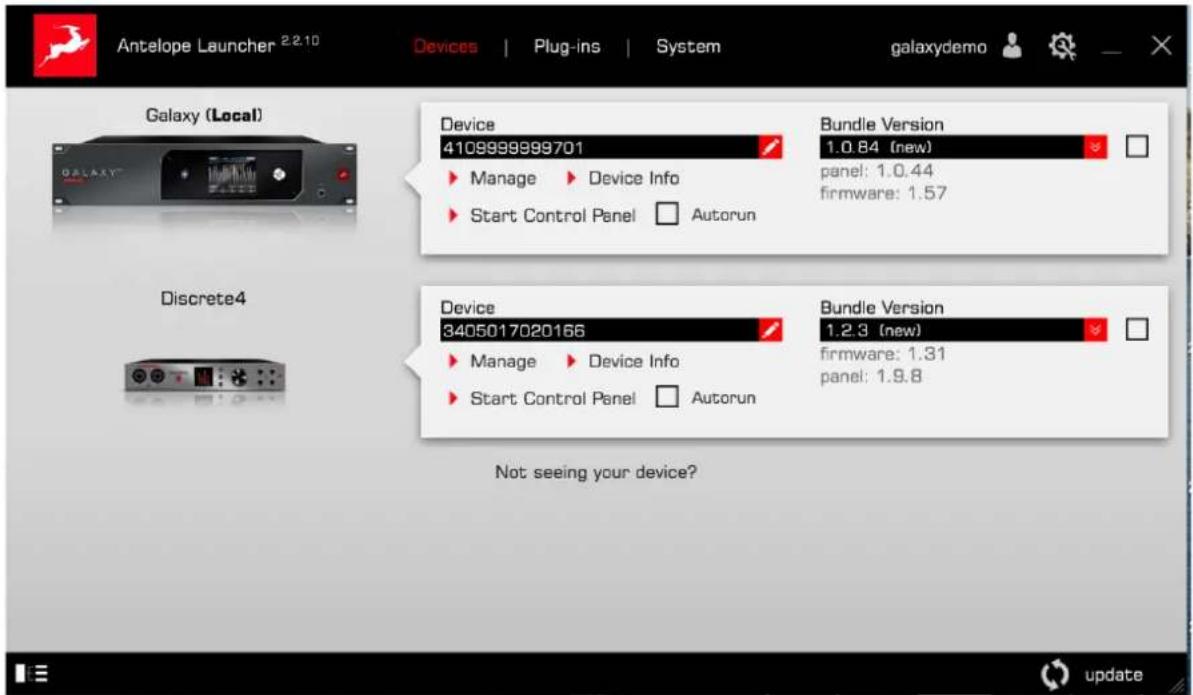Click the 'Antelope Launcher' title text

[196, 46]
